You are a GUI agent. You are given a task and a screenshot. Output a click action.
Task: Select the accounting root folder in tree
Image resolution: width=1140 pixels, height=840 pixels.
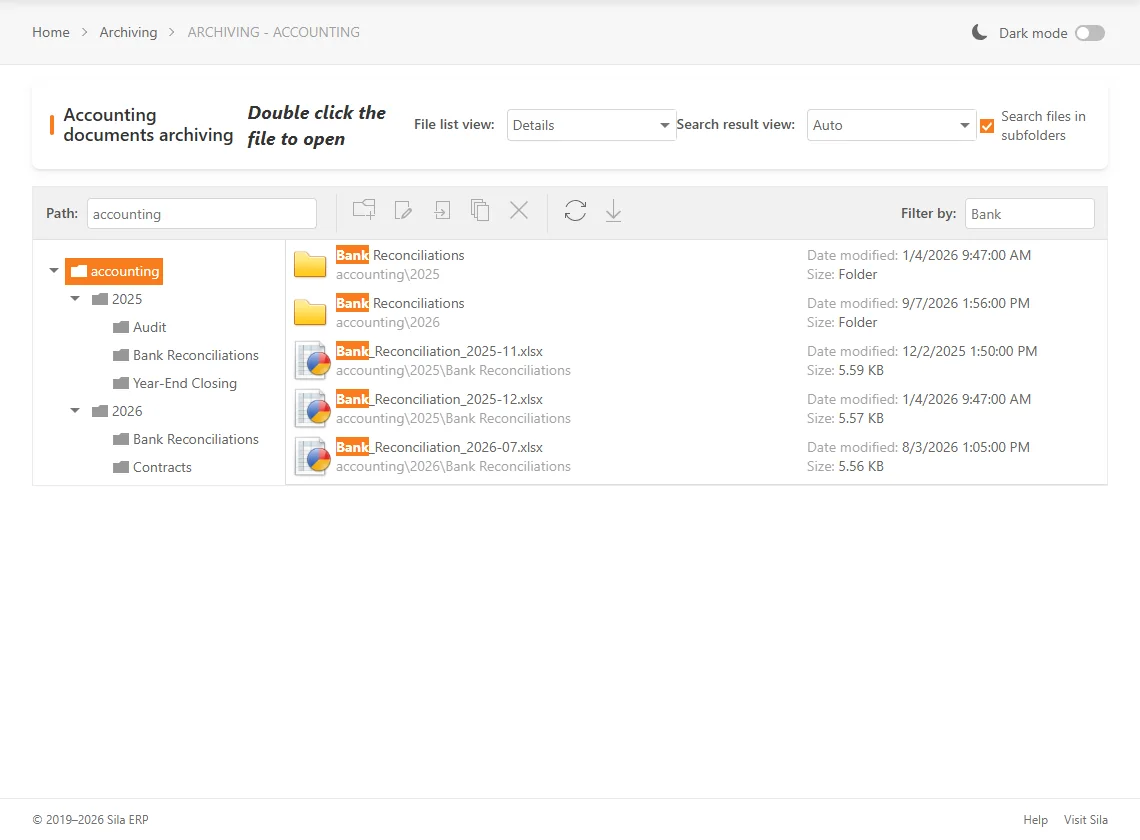pos(114,271)
